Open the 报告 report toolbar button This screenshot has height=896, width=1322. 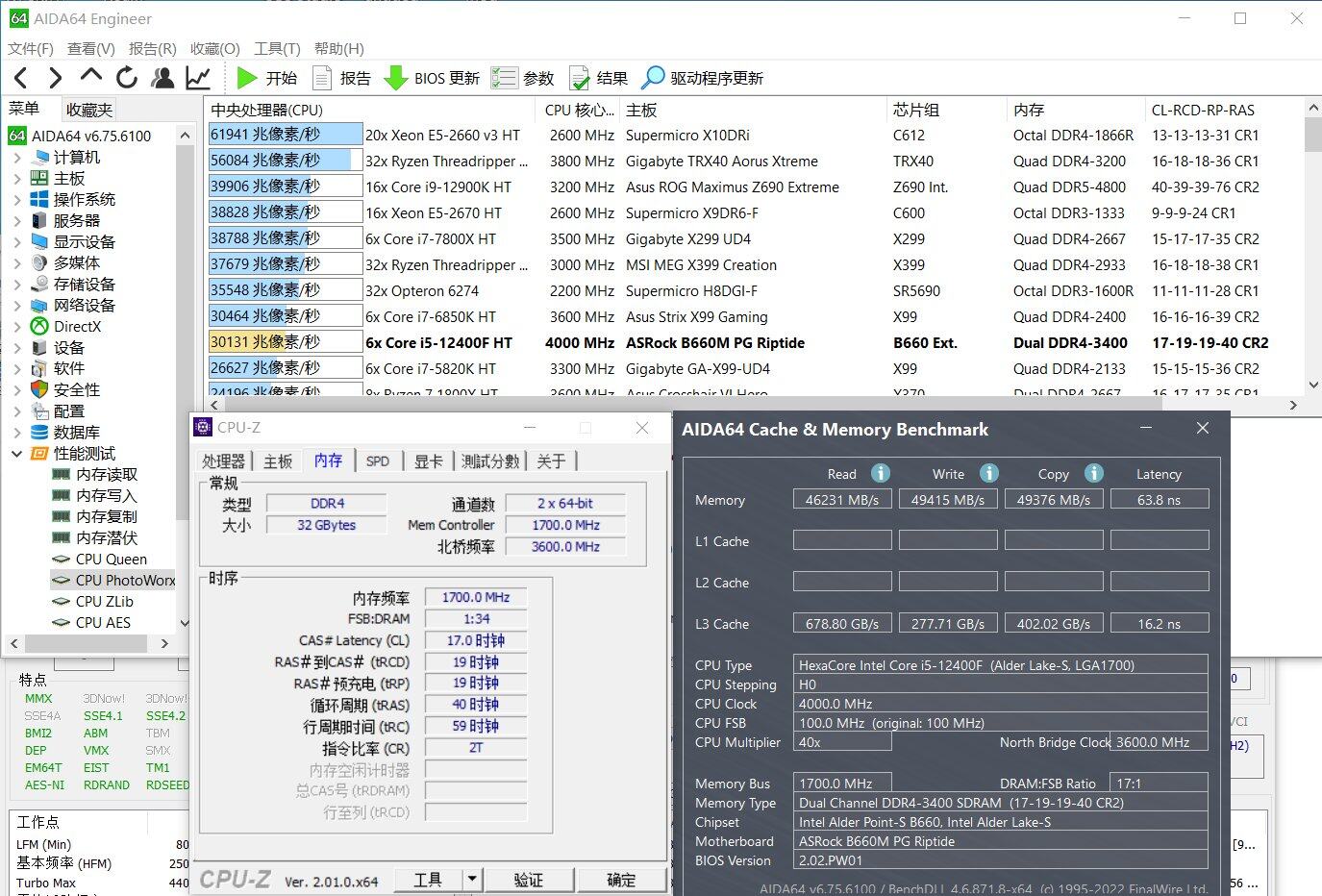342,78
